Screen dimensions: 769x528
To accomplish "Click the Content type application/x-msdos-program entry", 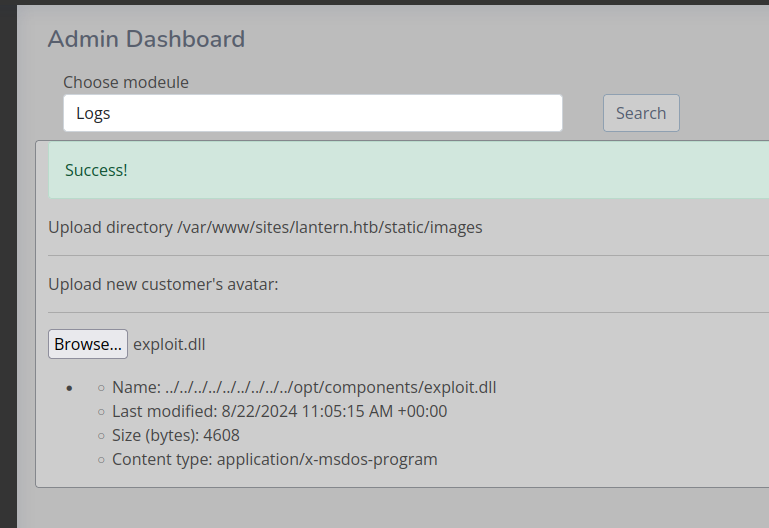I will (x=274, y=459).
